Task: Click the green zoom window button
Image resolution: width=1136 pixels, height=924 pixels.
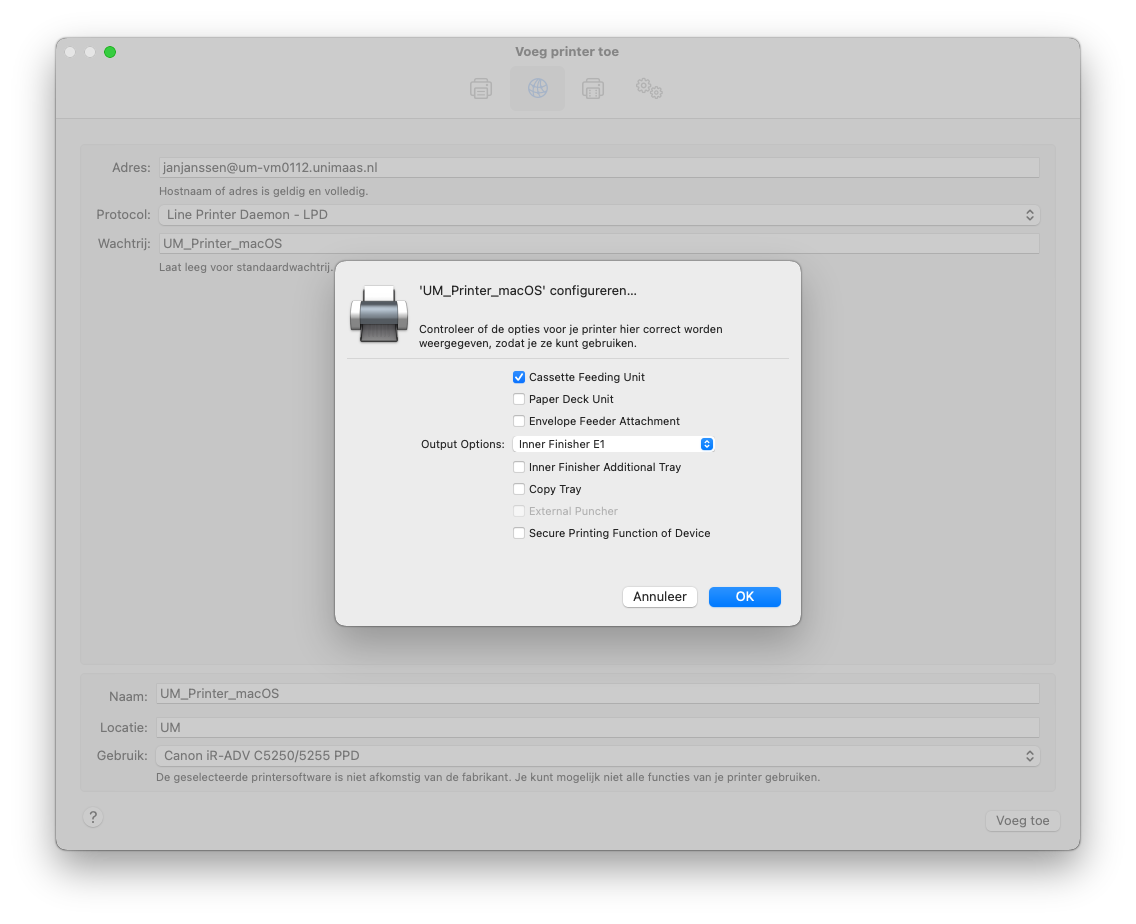Action: tap(110, 52)
